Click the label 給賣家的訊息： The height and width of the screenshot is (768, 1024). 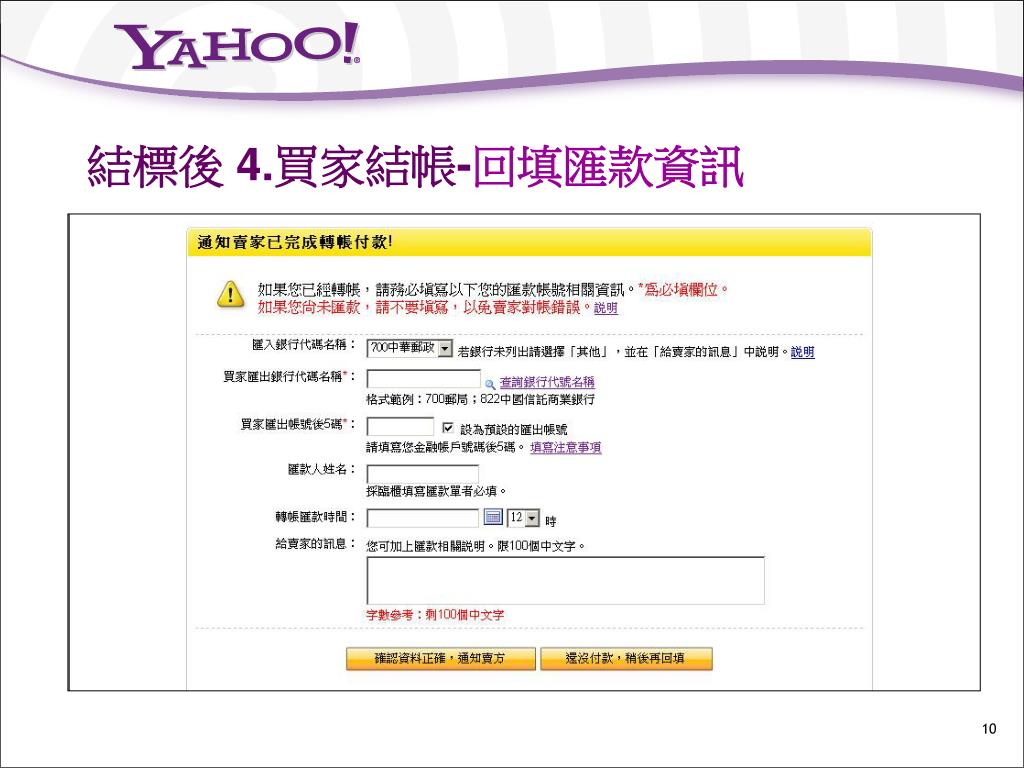coord(315,543)
